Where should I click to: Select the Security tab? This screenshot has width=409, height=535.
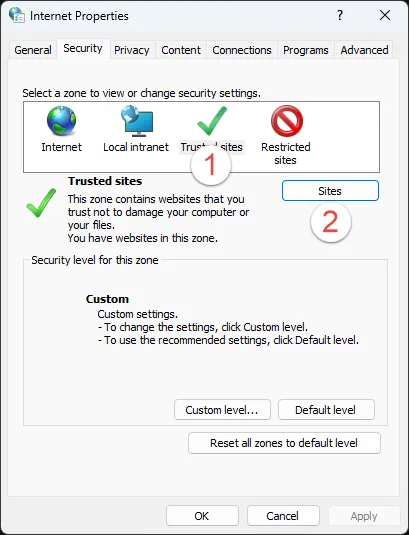83,48
